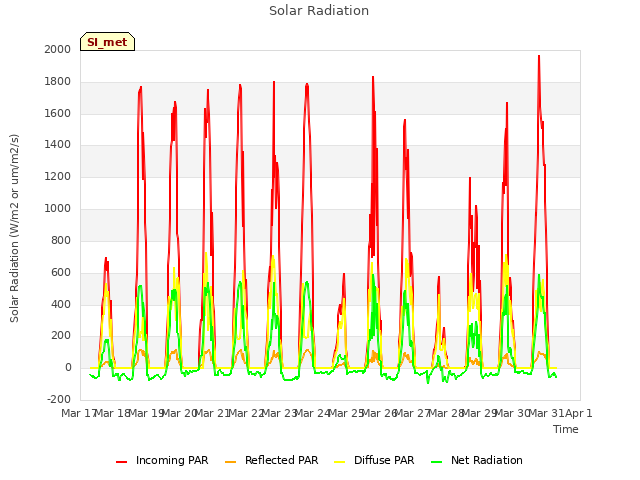Viewport: 640px width, 480px height.
Task: Click the 400 y-axis tick label
Action: 61,304
